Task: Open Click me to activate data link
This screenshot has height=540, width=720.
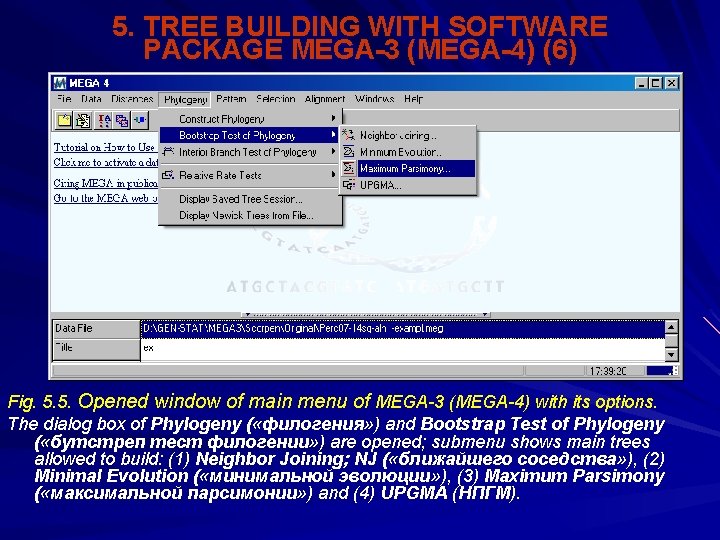Action: (x=106, y=162)
